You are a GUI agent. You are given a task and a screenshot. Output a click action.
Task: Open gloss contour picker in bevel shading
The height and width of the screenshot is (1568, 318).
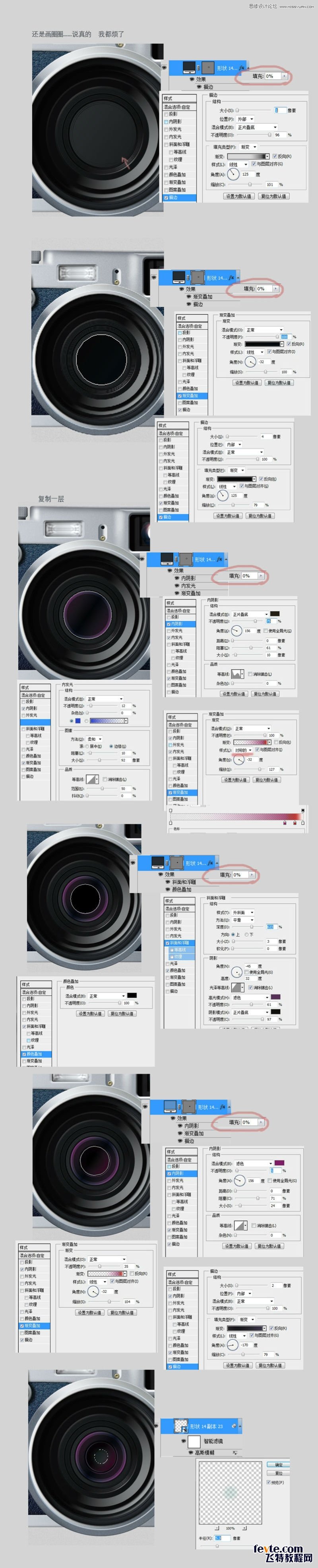pos(239,987)
